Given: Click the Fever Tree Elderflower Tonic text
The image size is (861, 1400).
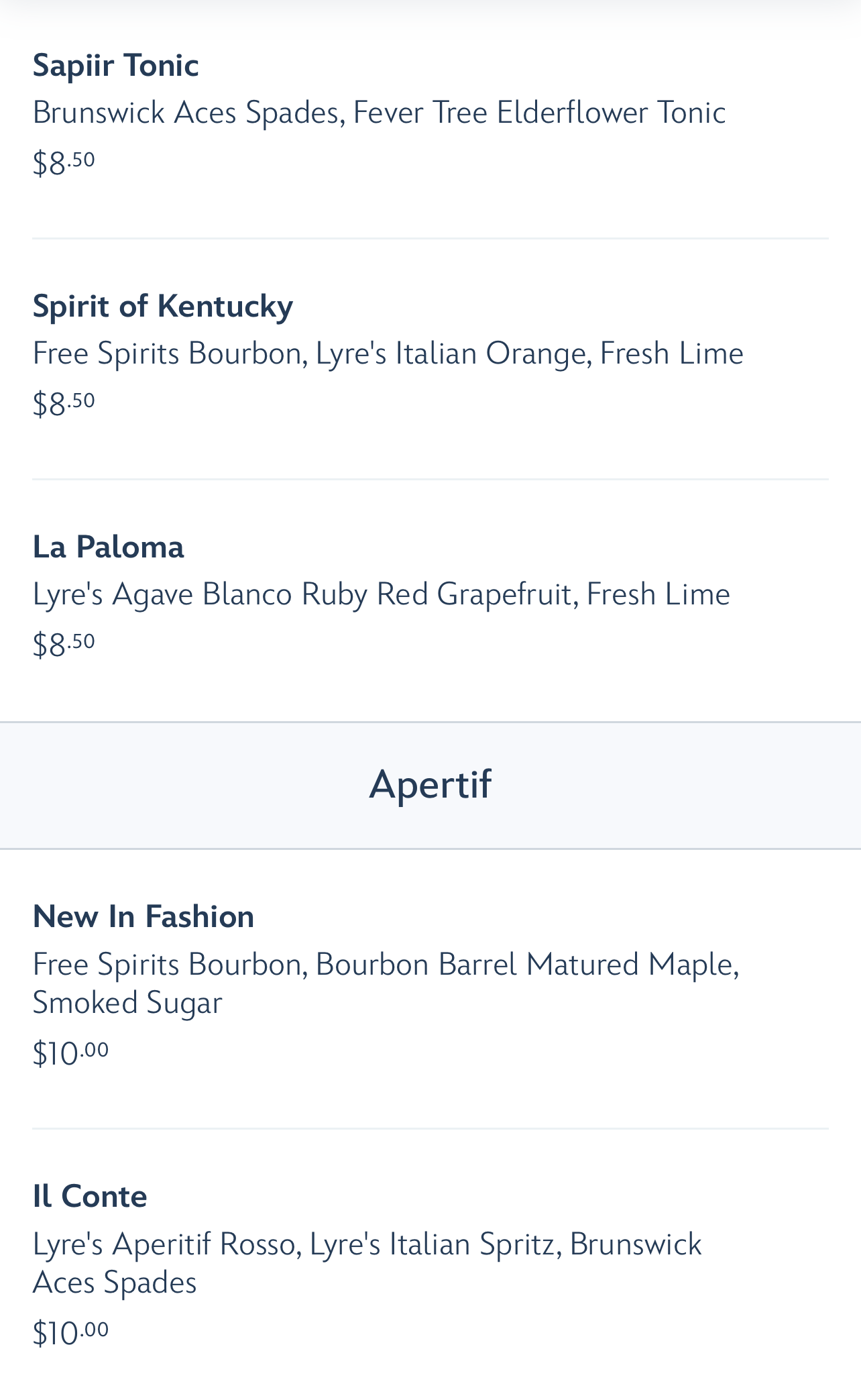Looking at the screenshot, I should 539,113.
